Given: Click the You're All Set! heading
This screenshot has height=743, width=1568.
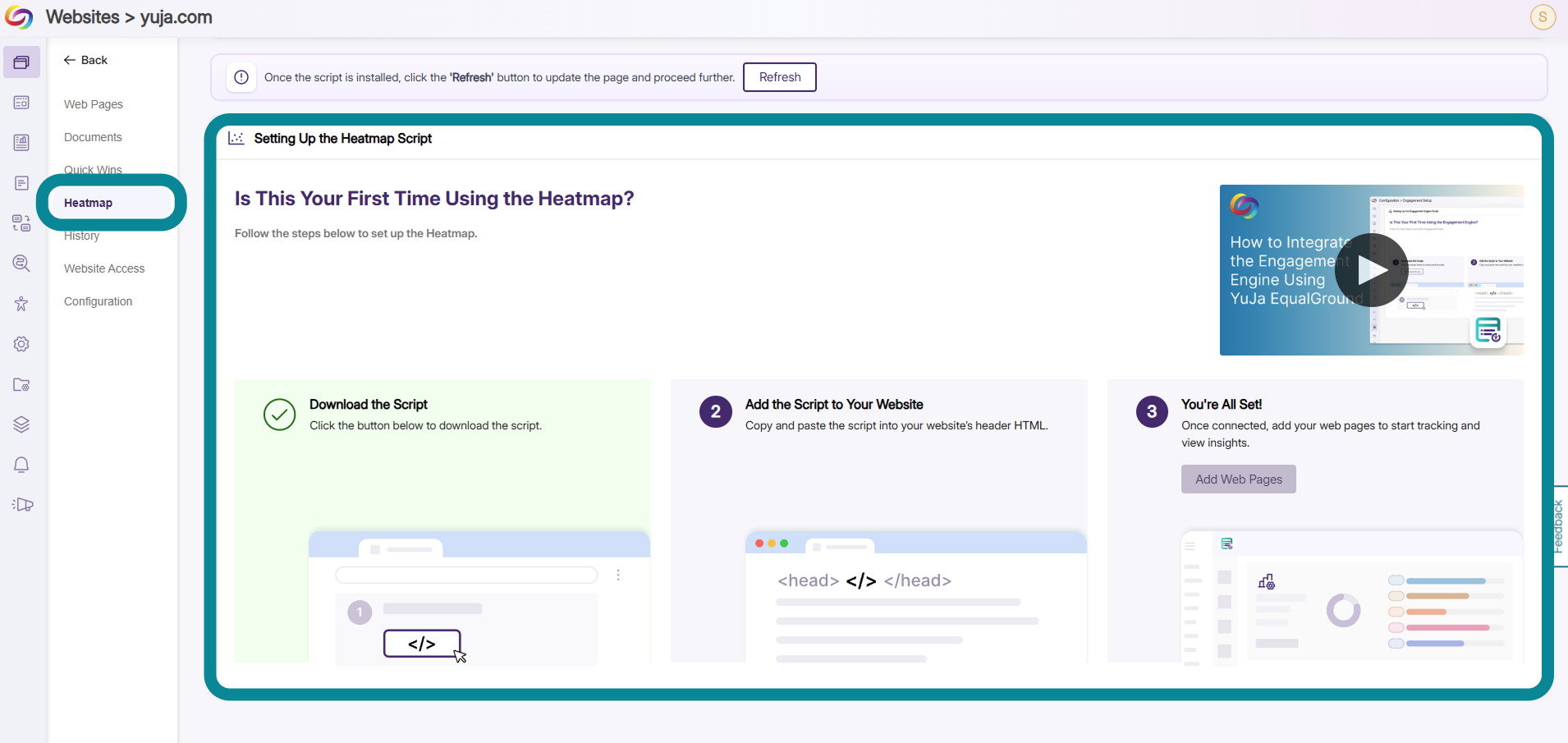Looking at the screenshot, I should click(x=1222, y=404).
